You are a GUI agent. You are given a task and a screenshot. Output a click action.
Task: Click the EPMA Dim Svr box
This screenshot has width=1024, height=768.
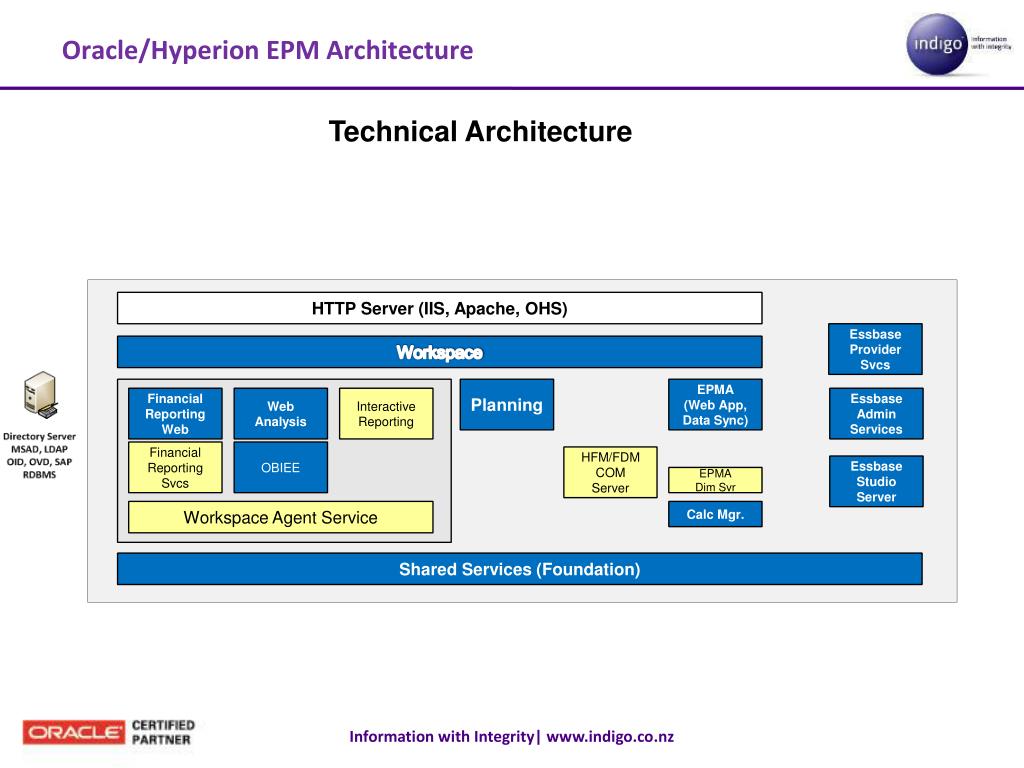coord(715,480)
